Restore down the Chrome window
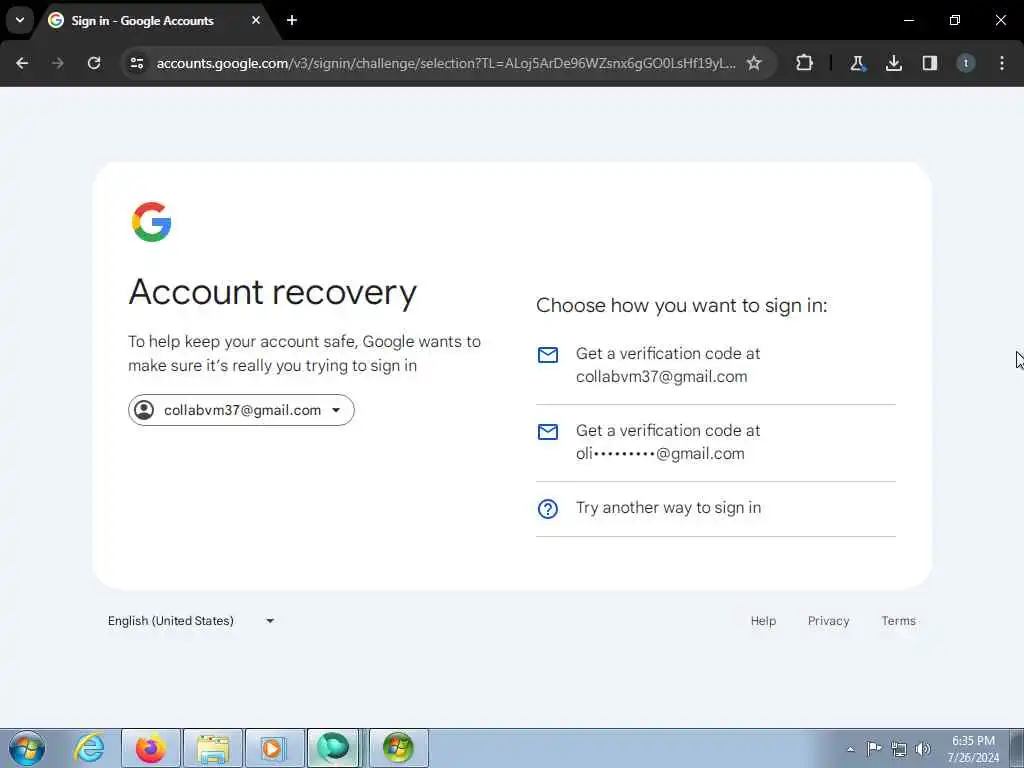Viewport: 1024px width, 768px height. point(955,20)
